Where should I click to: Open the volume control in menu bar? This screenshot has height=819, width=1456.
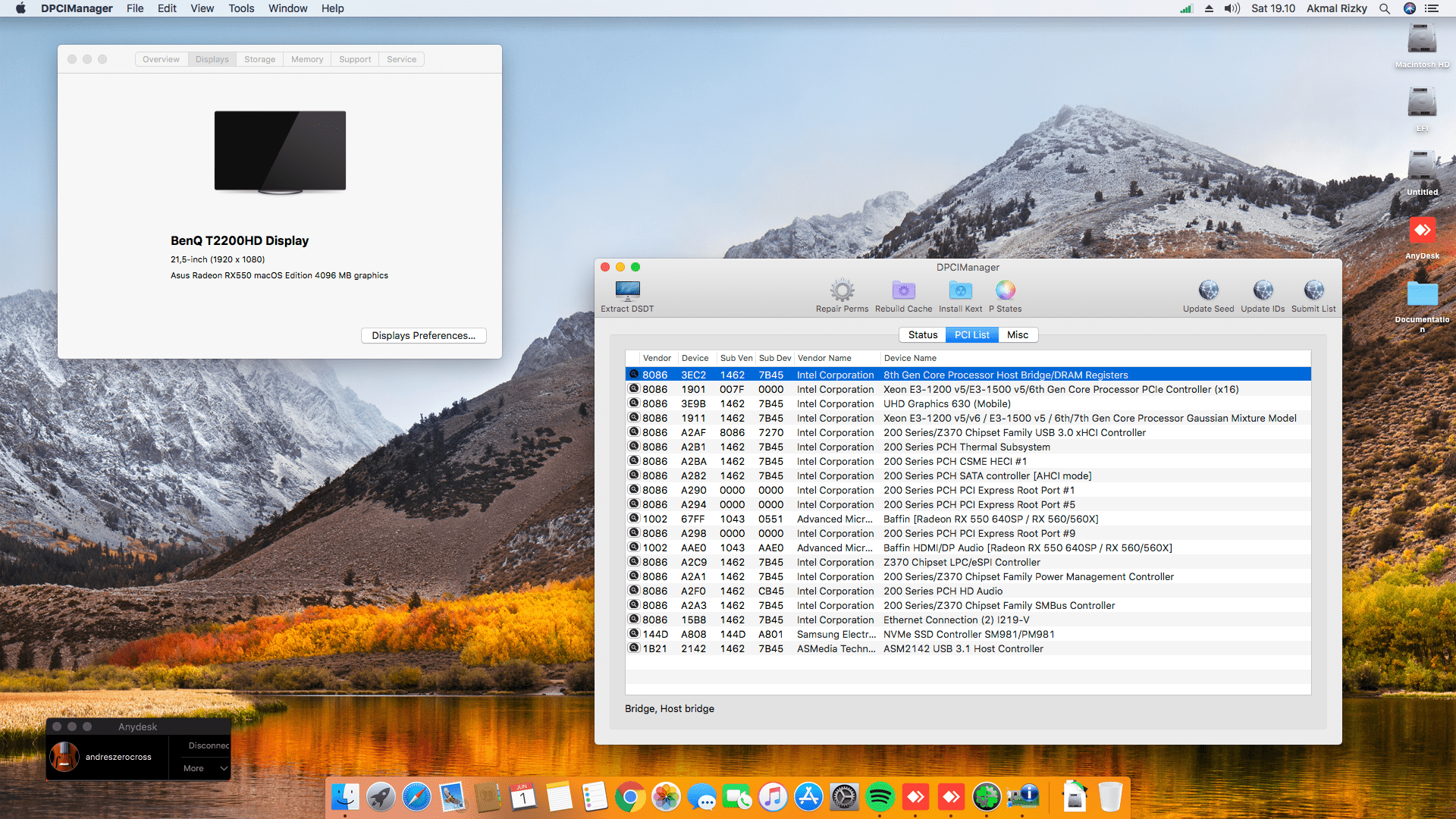coord(1232,8)
